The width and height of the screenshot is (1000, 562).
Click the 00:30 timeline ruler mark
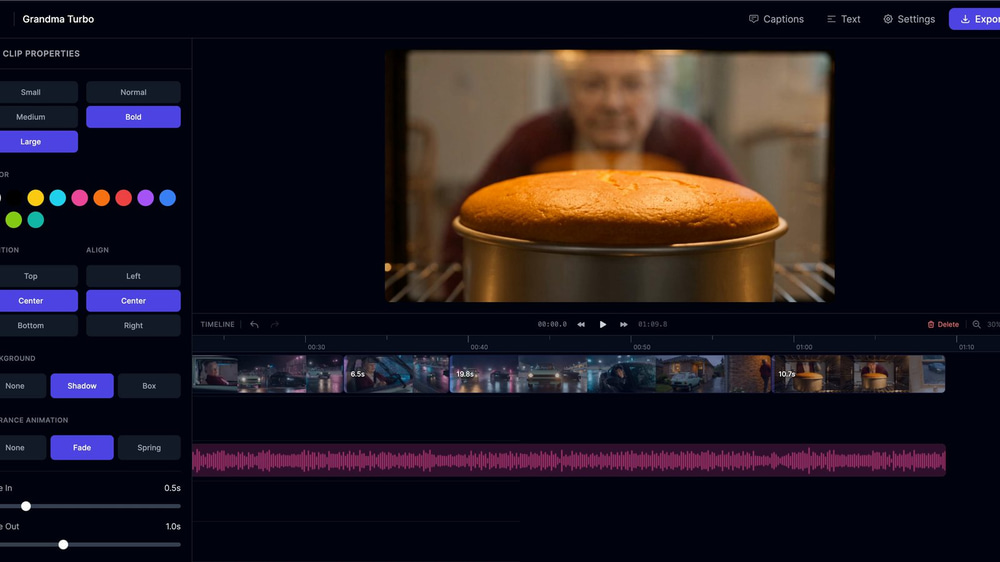(x=316, y=347)
